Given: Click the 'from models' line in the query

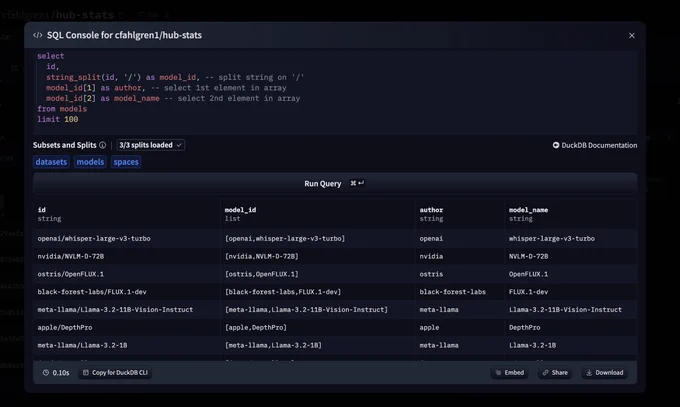Looking at the screenshot, I should [x=62, y=109].
